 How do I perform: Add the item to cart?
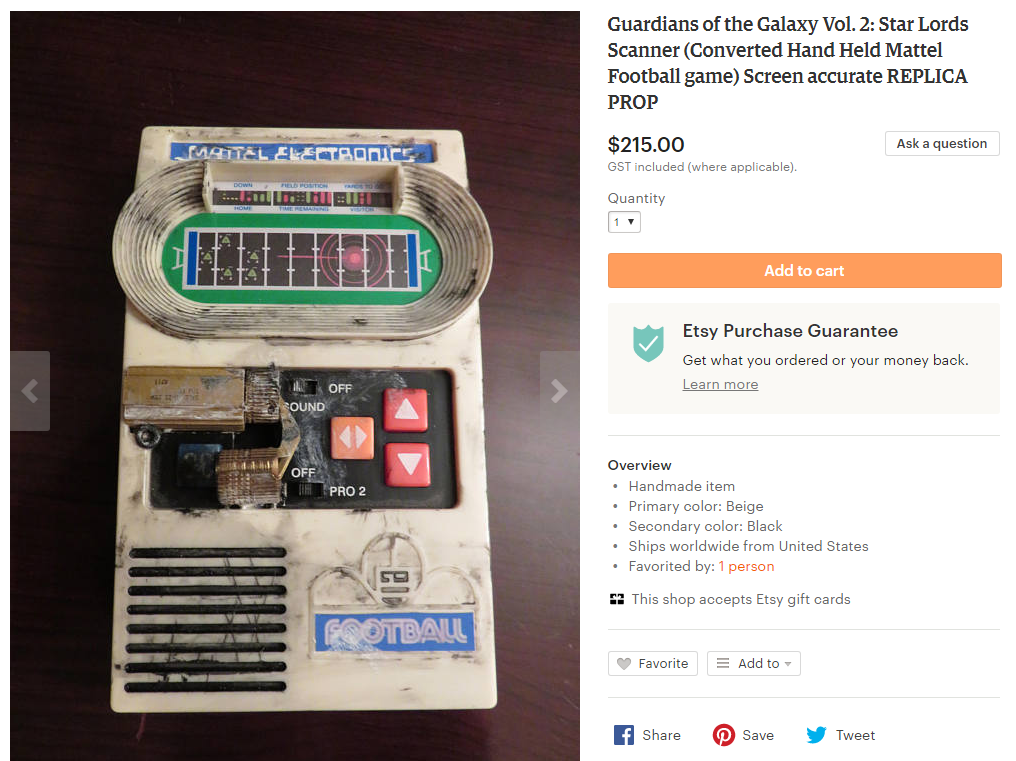[805, 270]
